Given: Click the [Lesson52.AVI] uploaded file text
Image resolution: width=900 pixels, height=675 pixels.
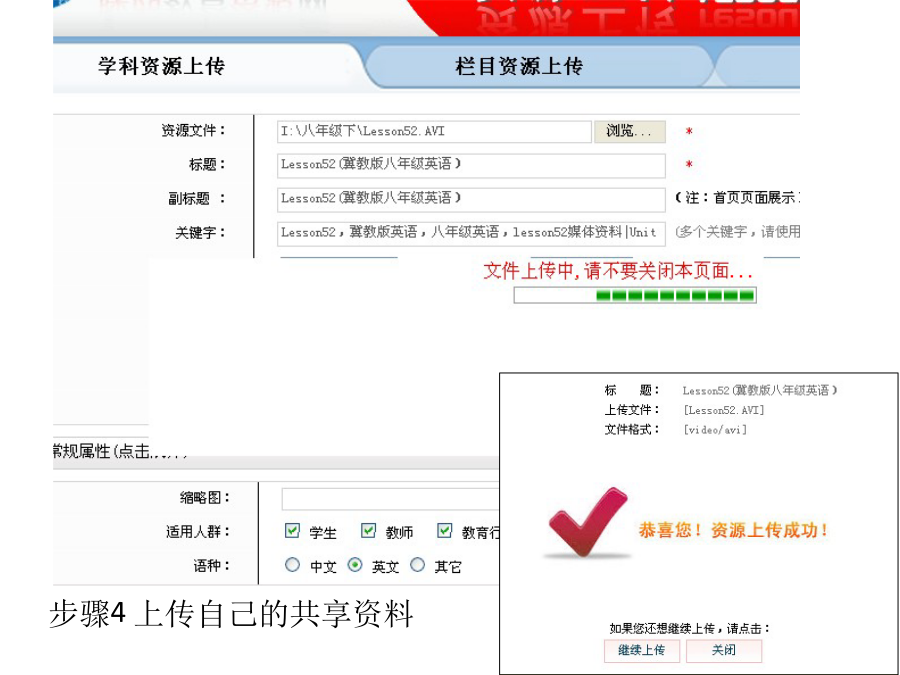Looking at the screenshot, I should [724, 410].
